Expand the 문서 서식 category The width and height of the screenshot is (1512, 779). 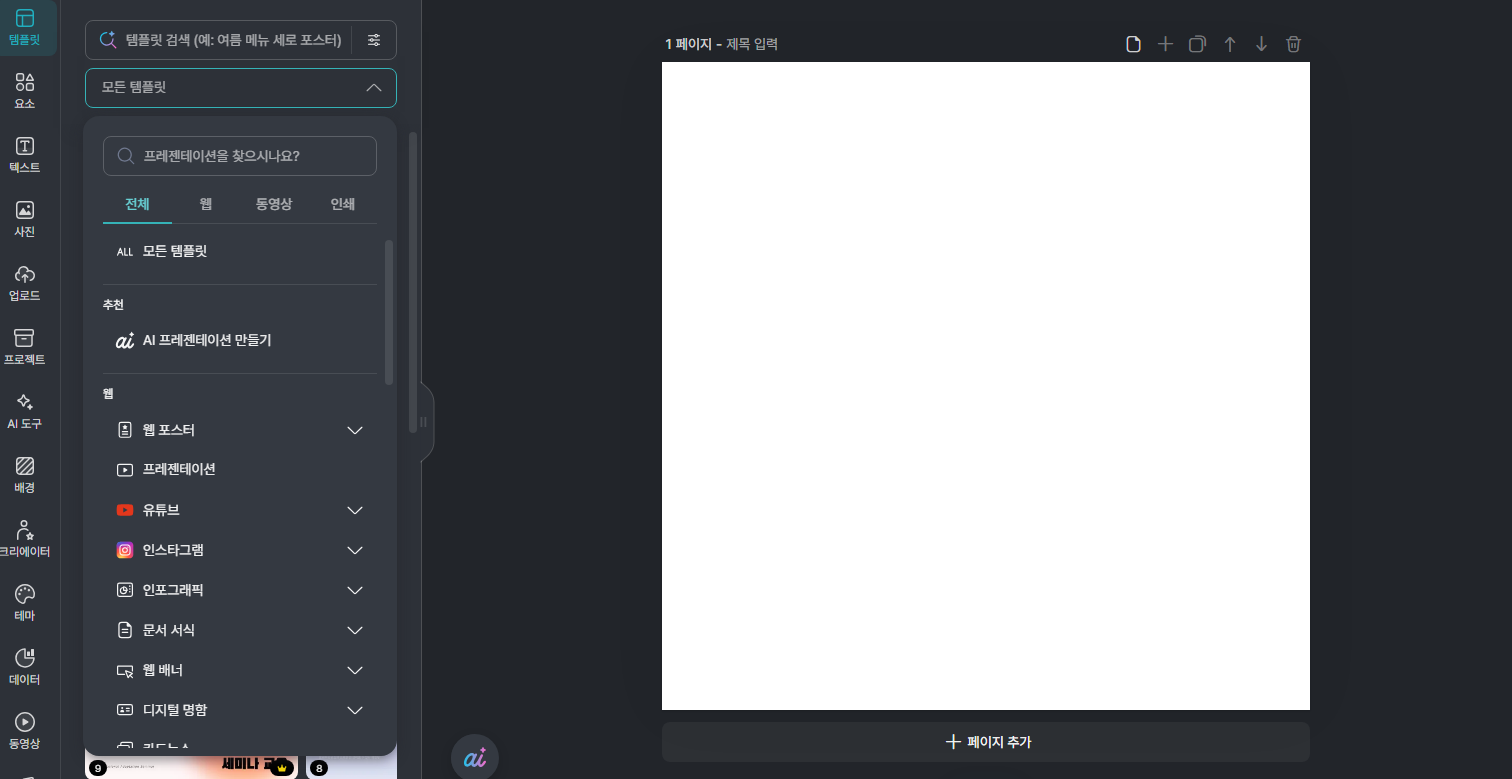354,630
